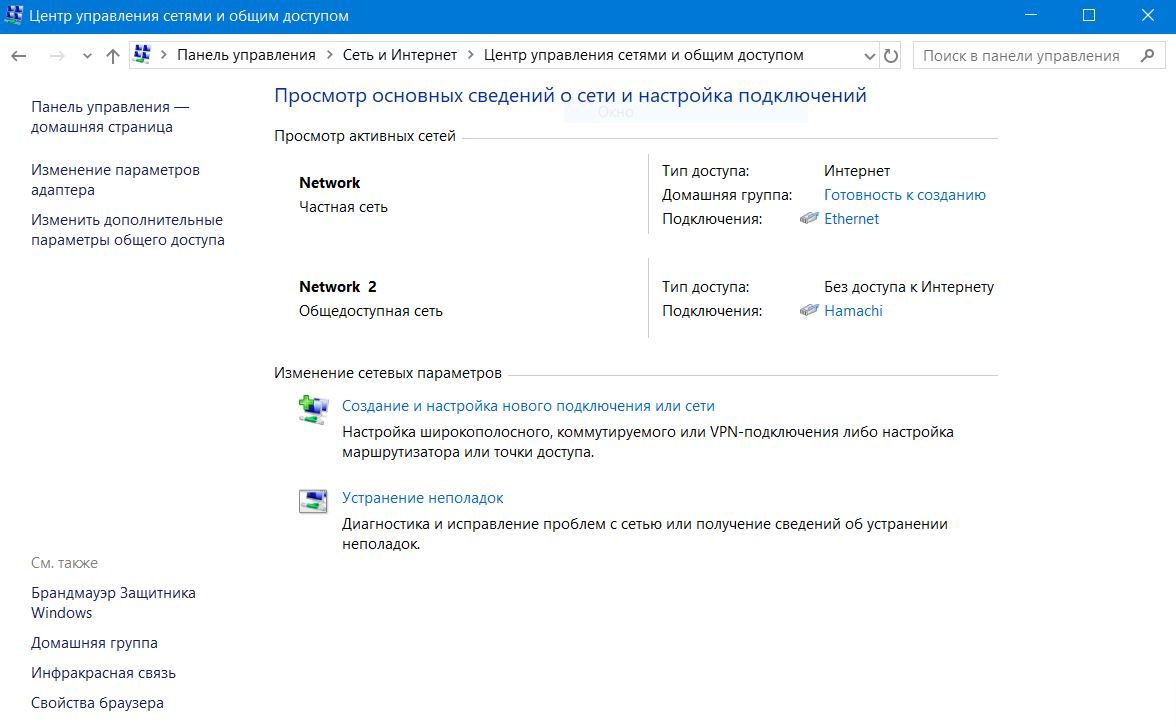Open 'Панель управления — домашняя страница' link
The image size is (1176, 727).
tap(110, 117)
